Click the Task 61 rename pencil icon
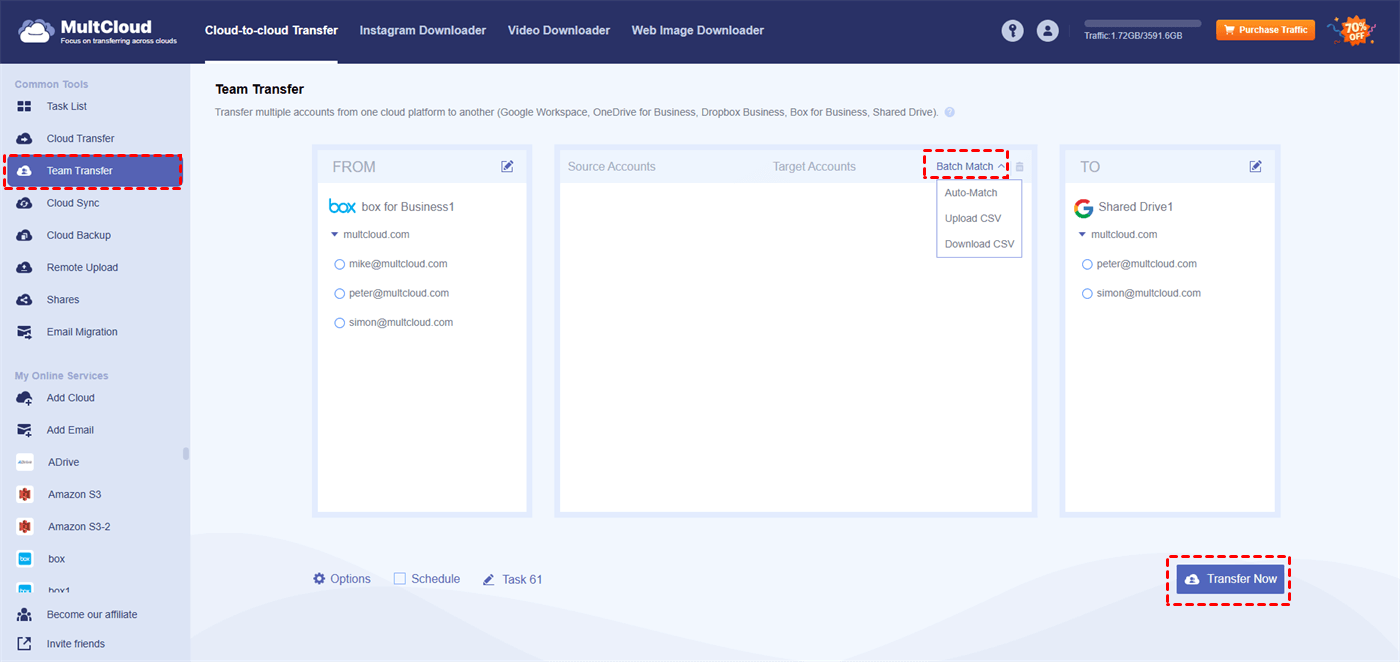The width and height of the screenshot is (1400, 662). (489, 579)
